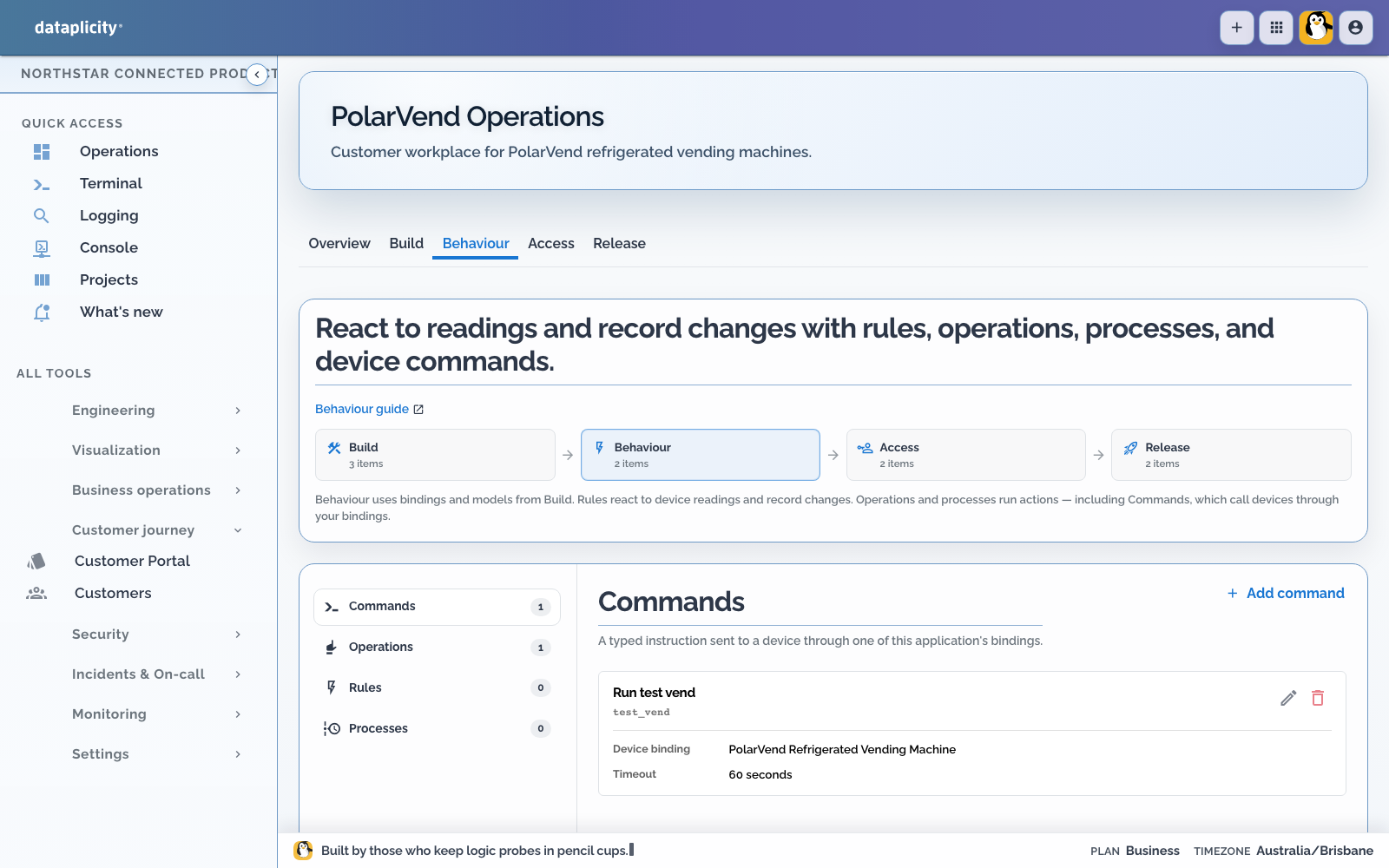
Task: Expand the Engineering tools group
Action: pyautogui.click(x=155, y=411)
